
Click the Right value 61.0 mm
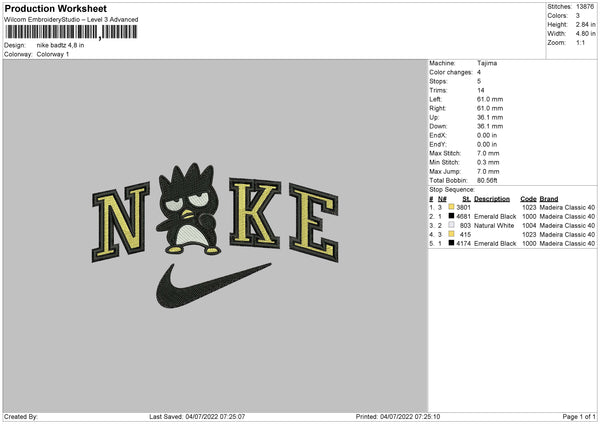tap(490, 108)
